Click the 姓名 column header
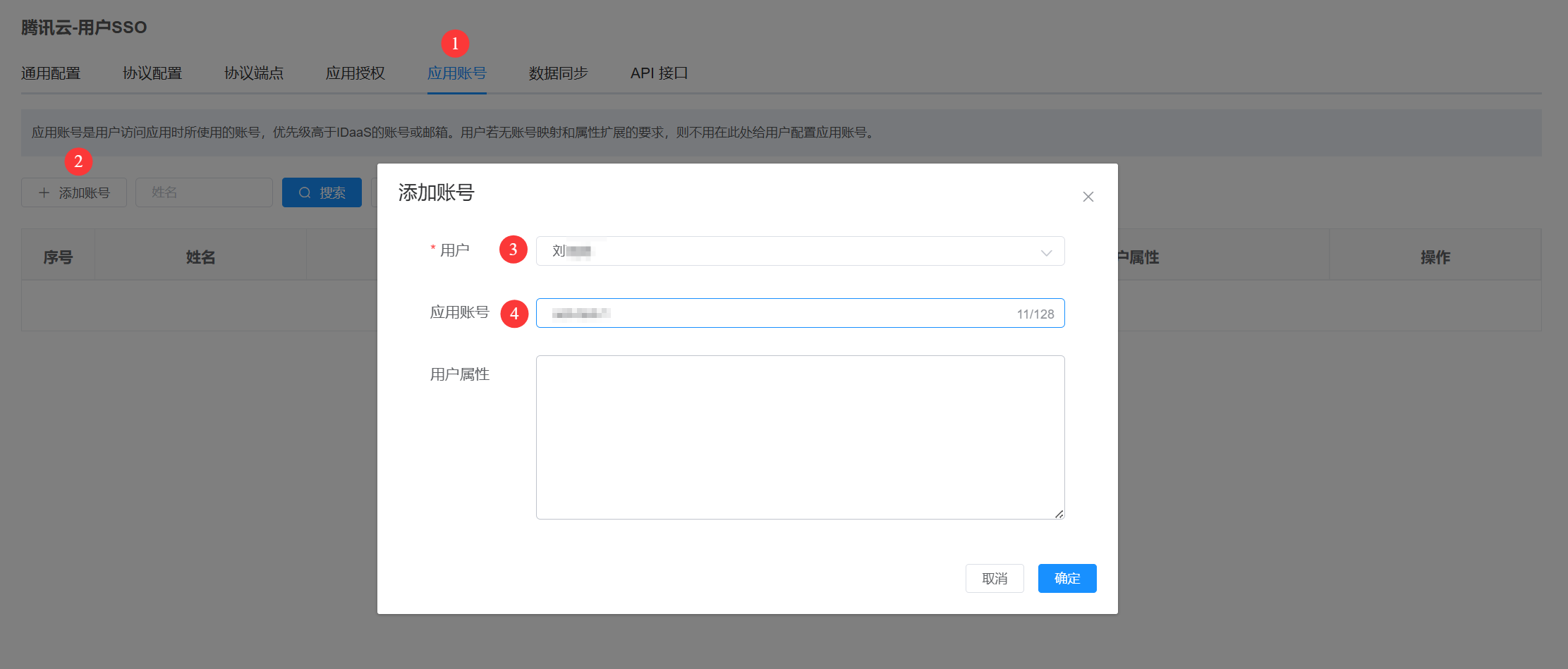The image size is (1568, 669). 200,257
